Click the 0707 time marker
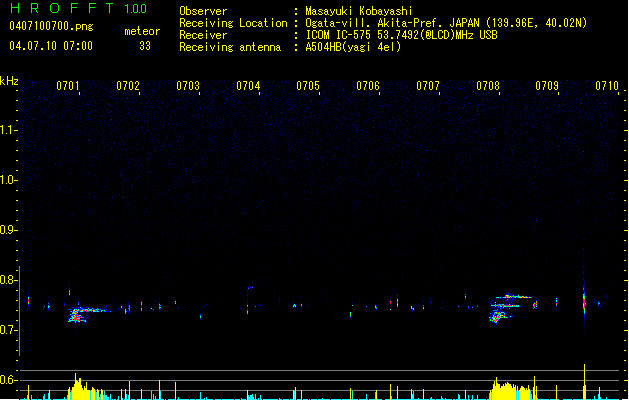Viewport: 629px width, 400px height. tap(428, 86)
